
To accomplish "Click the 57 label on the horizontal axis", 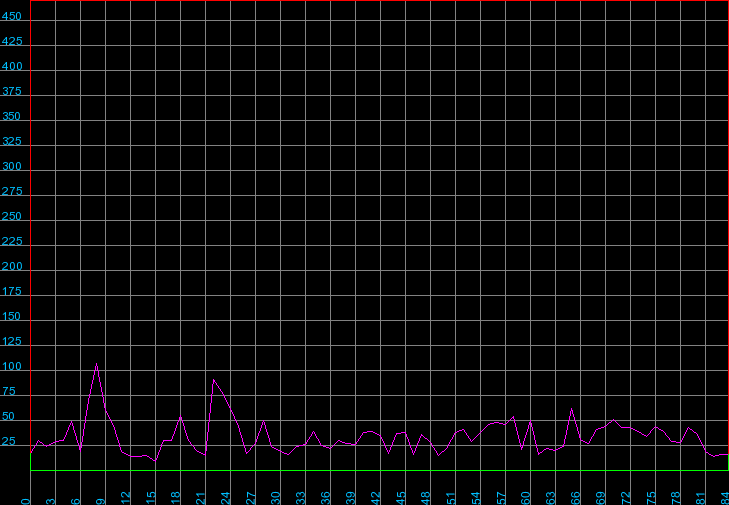I will point(501,498).
